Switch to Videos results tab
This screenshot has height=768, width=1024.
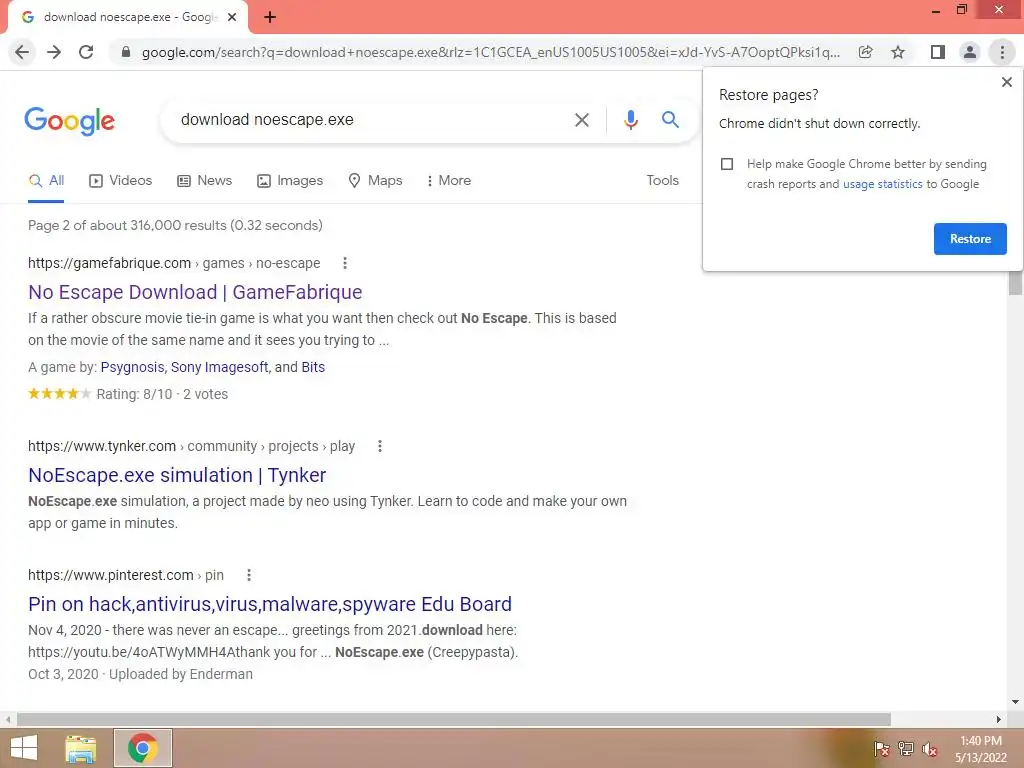point(120,181)
